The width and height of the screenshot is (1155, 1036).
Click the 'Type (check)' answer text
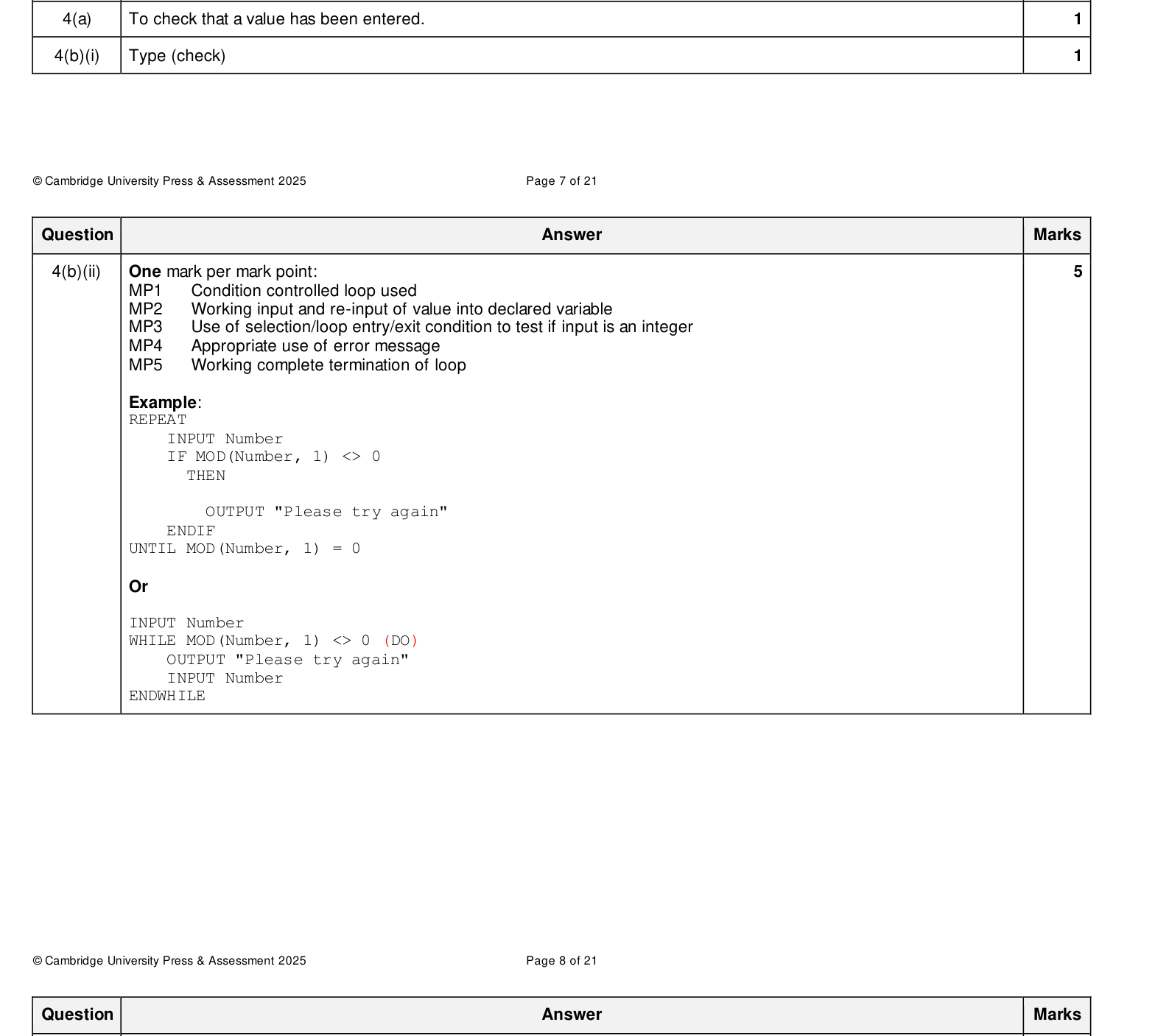(x=177, y=56)
